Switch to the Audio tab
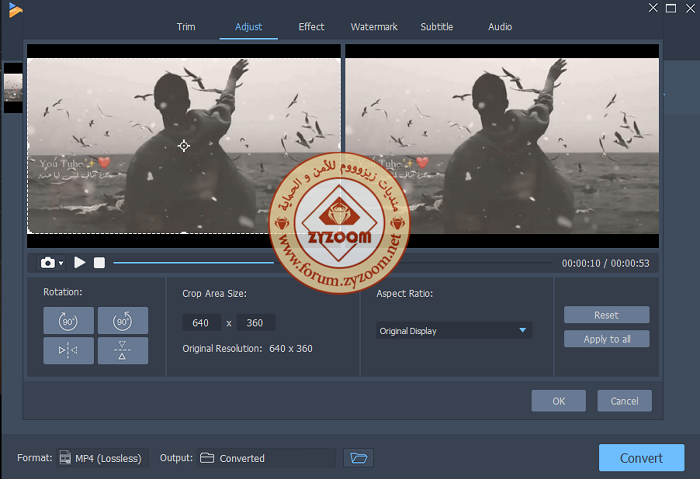Image resolution: width=700 pixels, height=479 pixels. point(500,27)
